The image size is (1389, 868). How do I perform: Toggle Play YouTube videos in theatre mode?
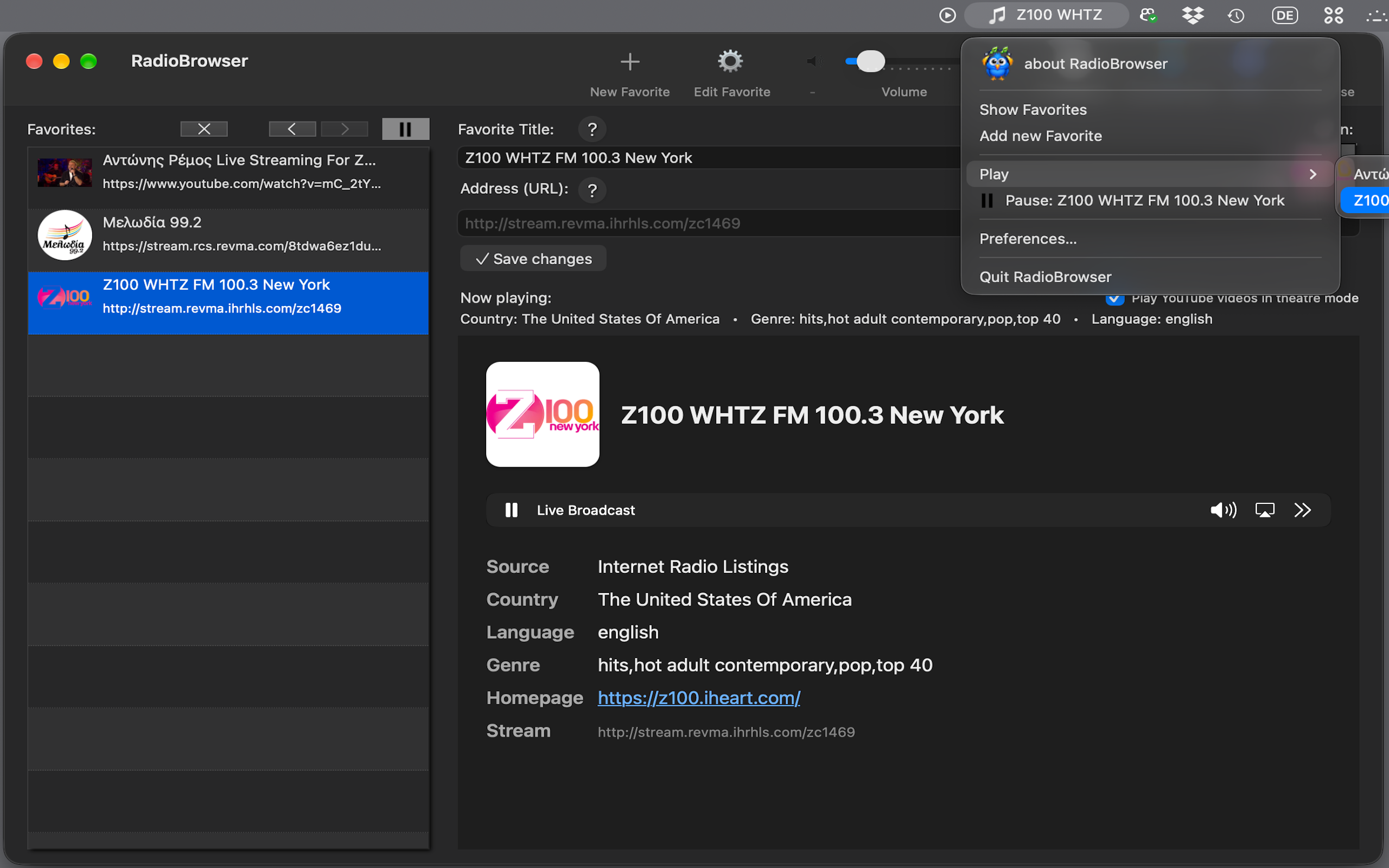tap(1114, 299)
